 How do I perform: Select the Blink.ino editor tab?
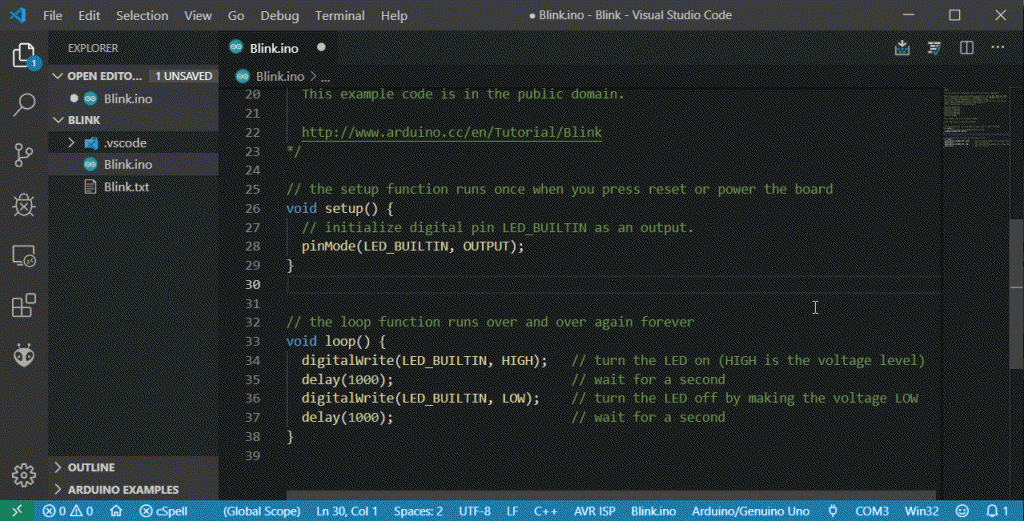[x=274, y=47]
